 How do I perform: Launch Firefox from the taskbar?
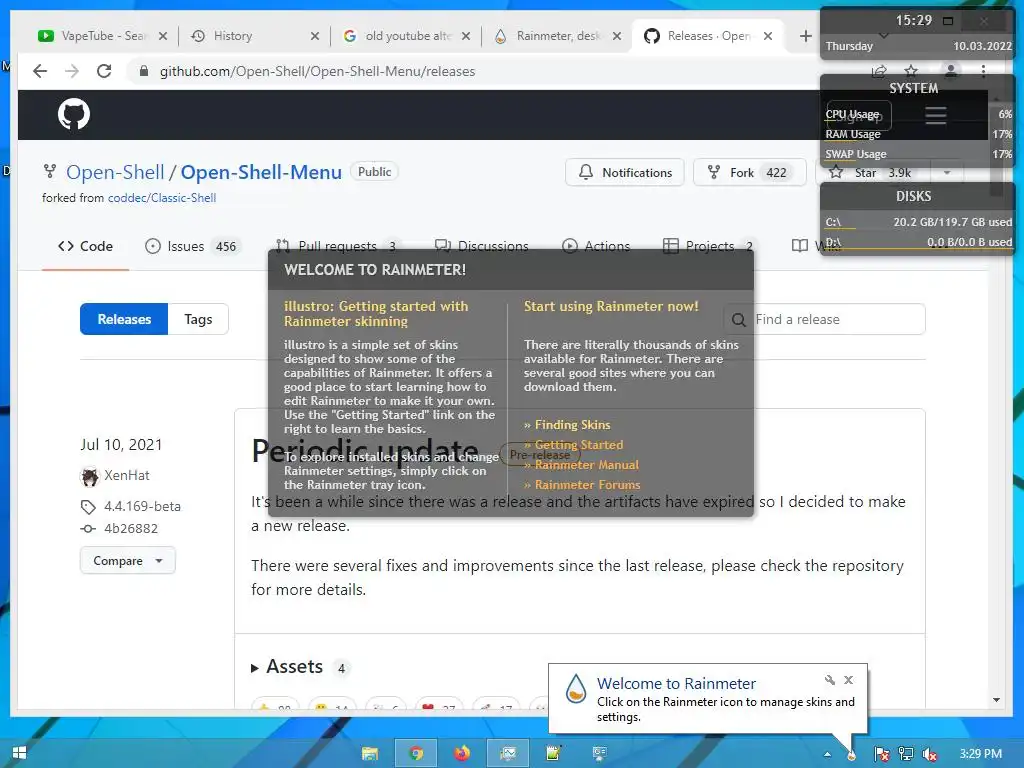[x=462, y=754]
